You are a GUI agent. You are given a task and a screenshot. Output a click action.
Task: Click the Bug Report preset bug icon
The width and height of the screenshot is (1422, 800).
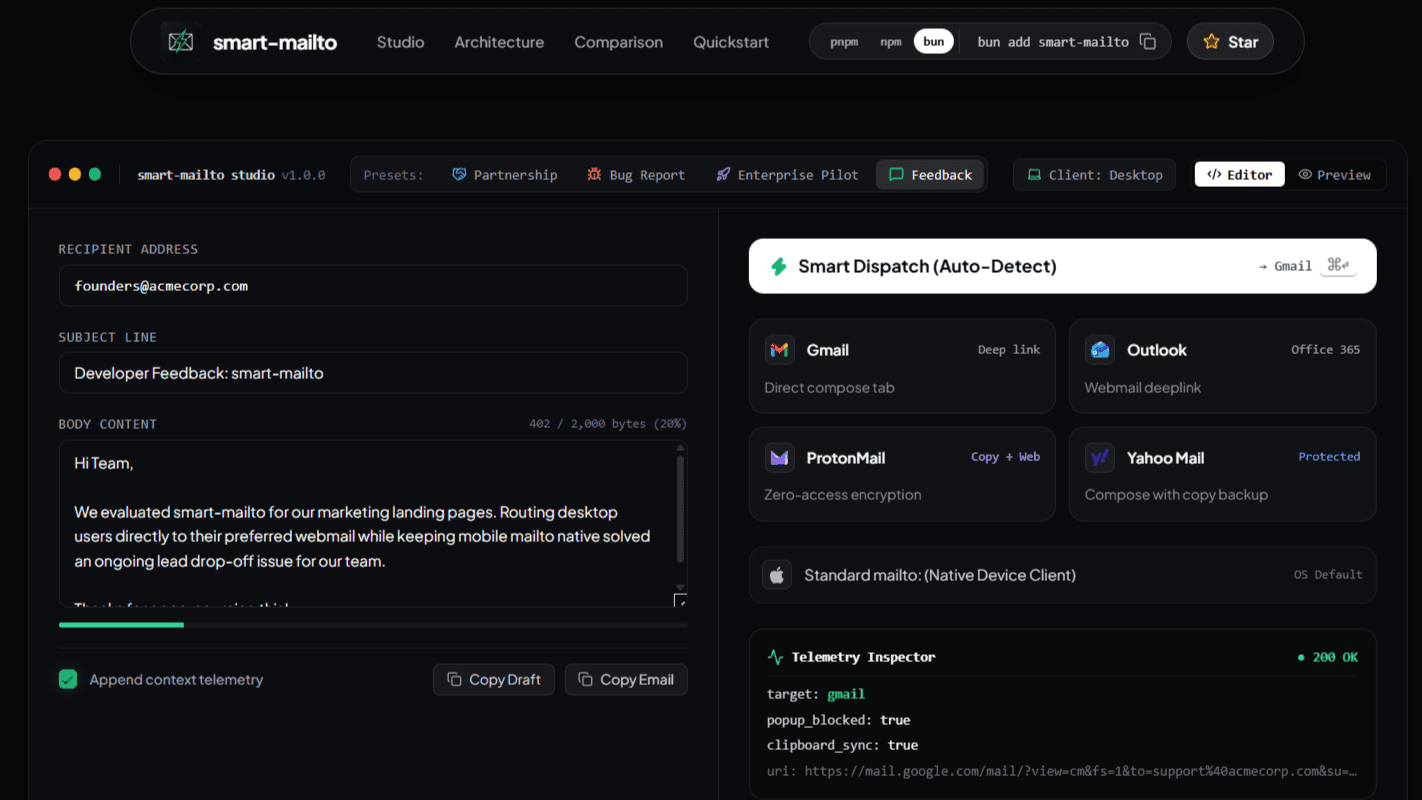click(x=594, y=174)
